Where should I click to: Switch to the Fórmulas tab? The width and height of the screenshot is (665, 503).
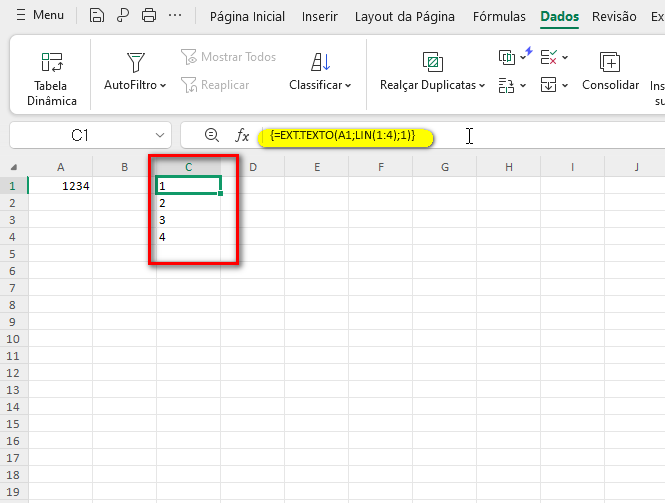497,16
